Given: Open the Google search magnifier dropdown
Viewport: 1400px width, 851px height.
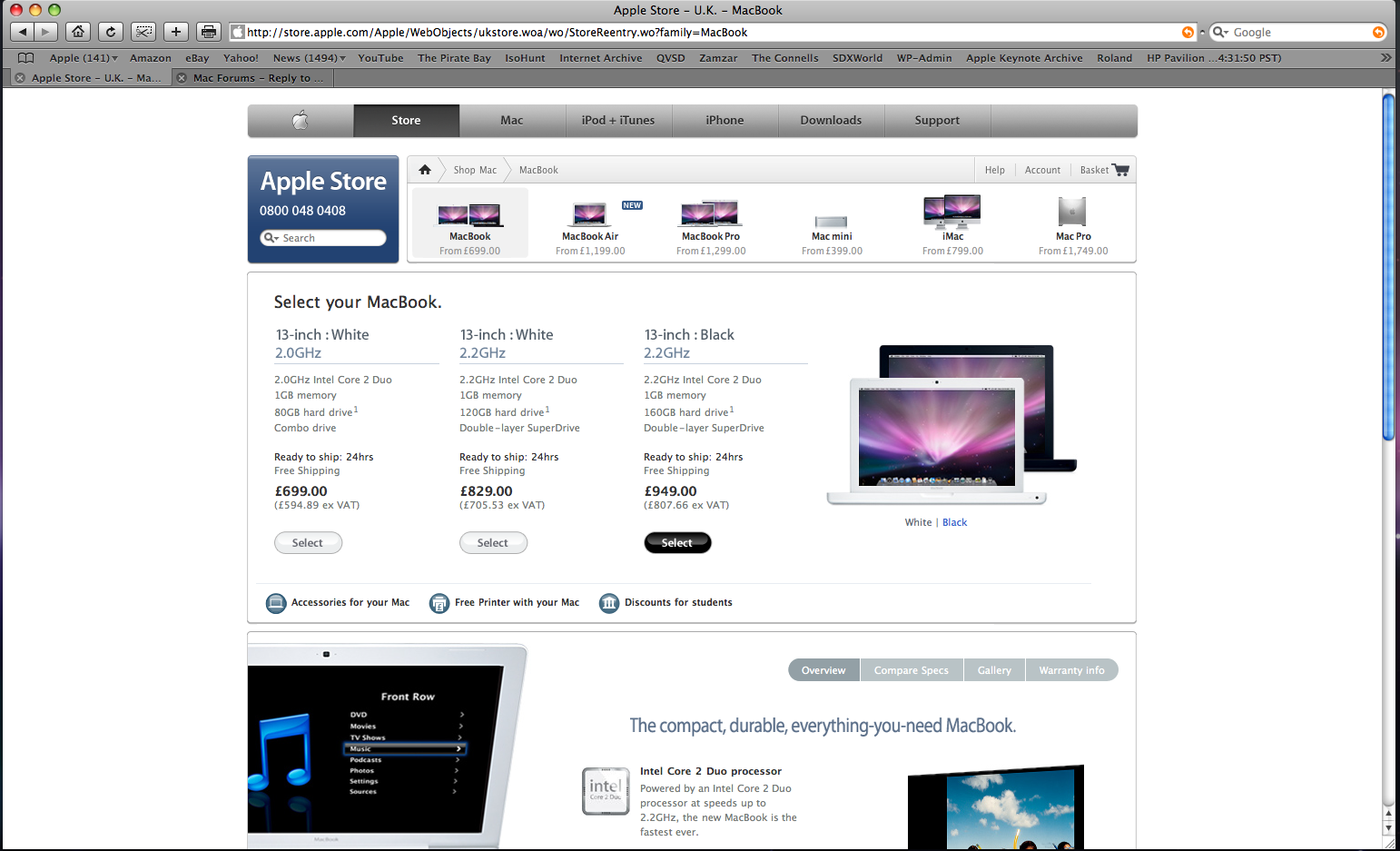Looking at the screenshot, I should pyautogui.click(x=1220, y=32).
